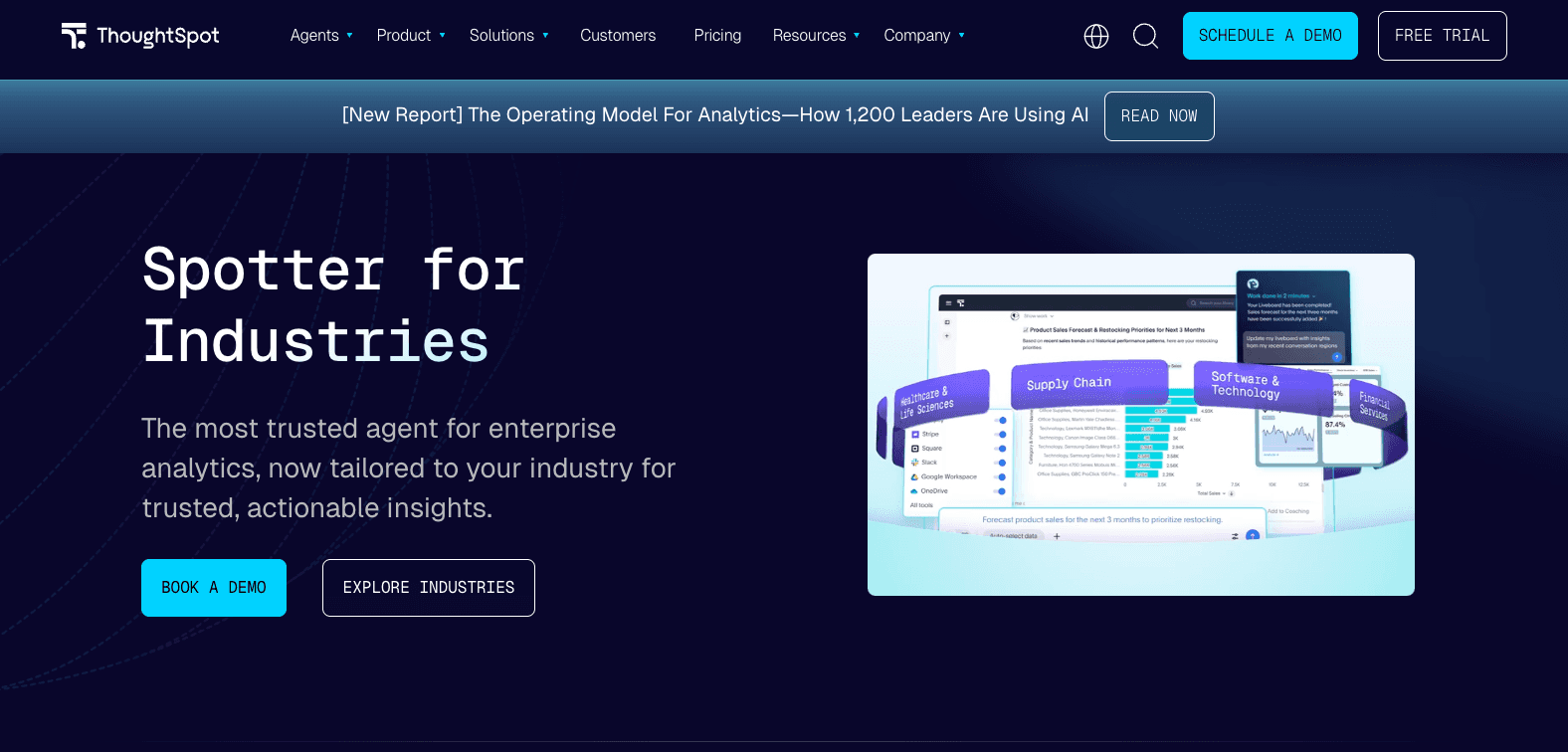Click the Book a Demo button
Viewport: 1568px width, 752px height.
(214, 588)
